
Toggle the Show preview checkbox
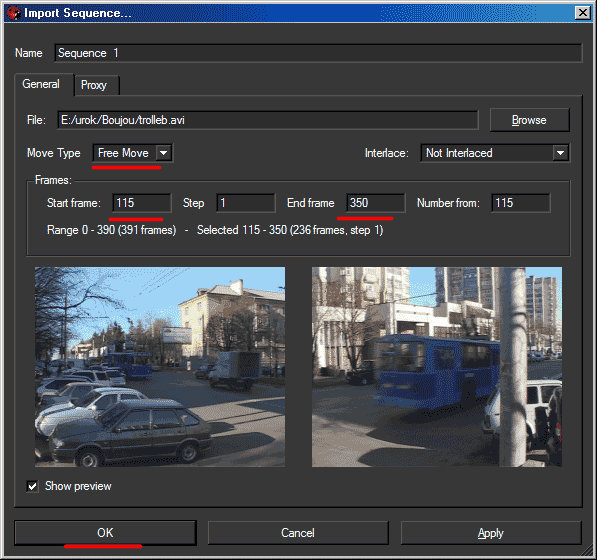(x=32, y=486)
